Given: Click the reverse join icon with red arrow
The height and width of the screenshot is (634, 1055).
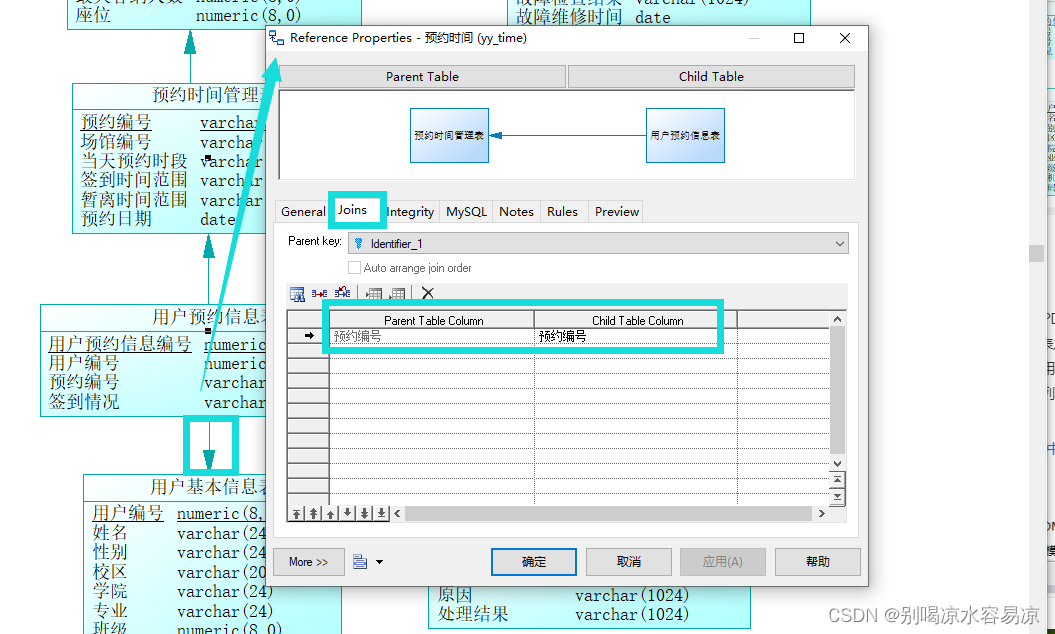Looking at the screenshot, I should click(x=341, y=292).
